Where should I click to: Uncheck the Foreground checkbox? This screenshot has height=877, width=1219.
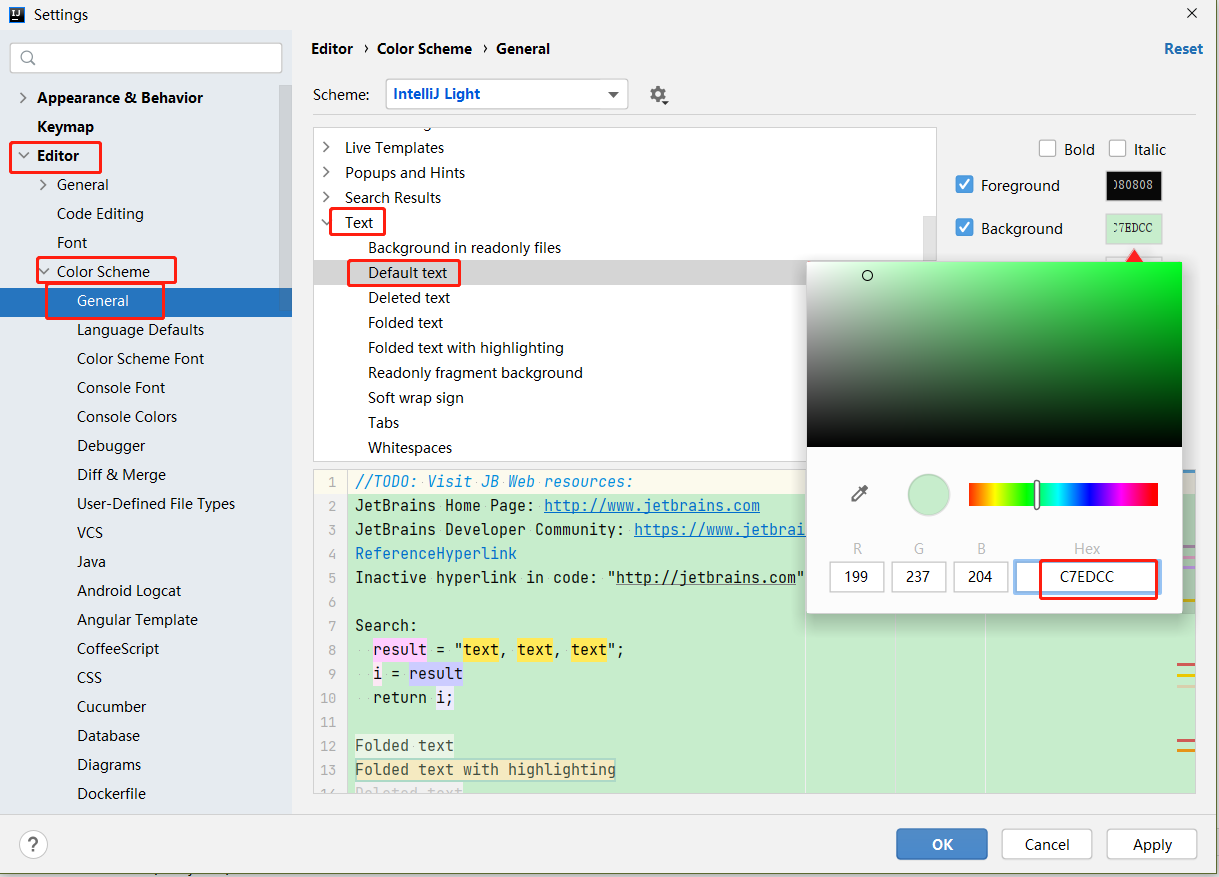[x=964, y=185]
